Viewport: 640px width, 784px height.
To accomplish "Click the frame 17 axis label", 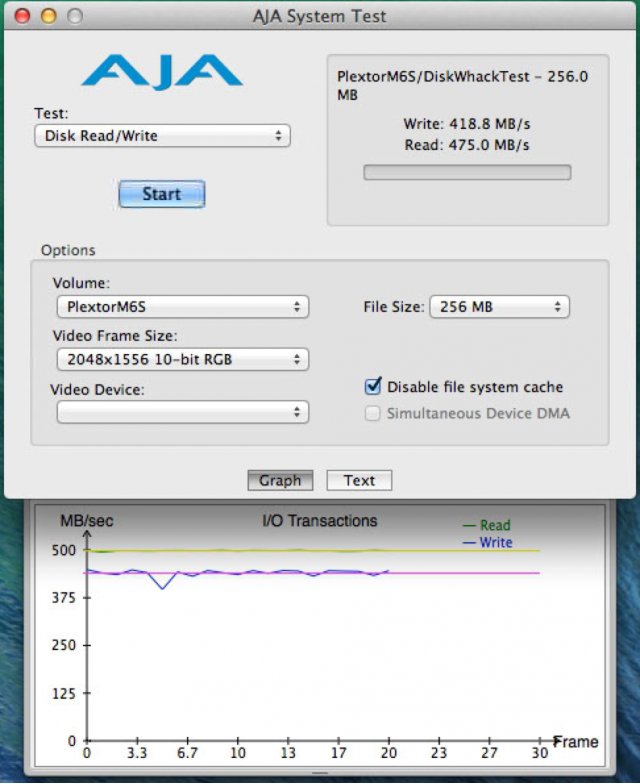I will 338,753.
